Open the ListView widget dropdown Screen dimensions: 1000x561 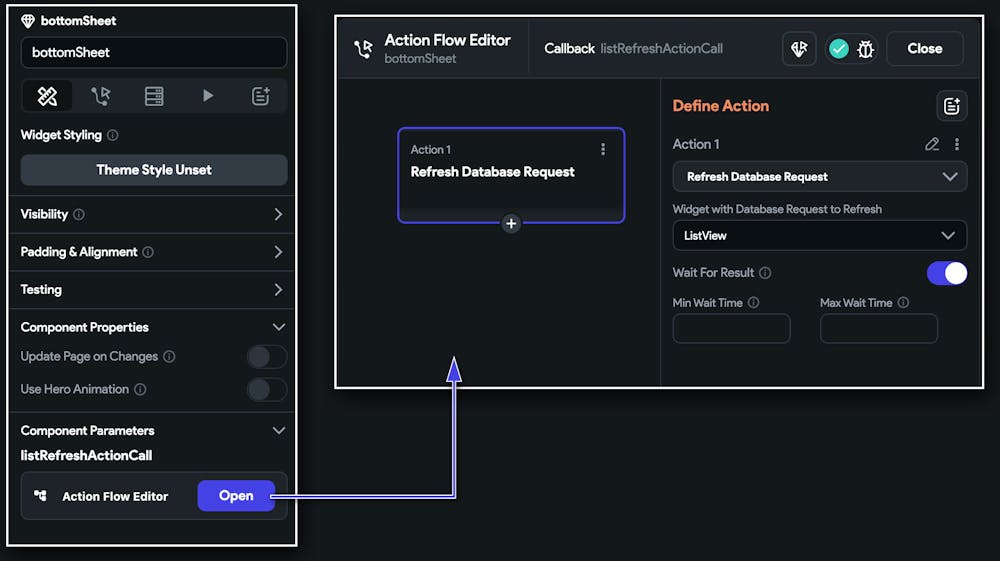[820, 235]
